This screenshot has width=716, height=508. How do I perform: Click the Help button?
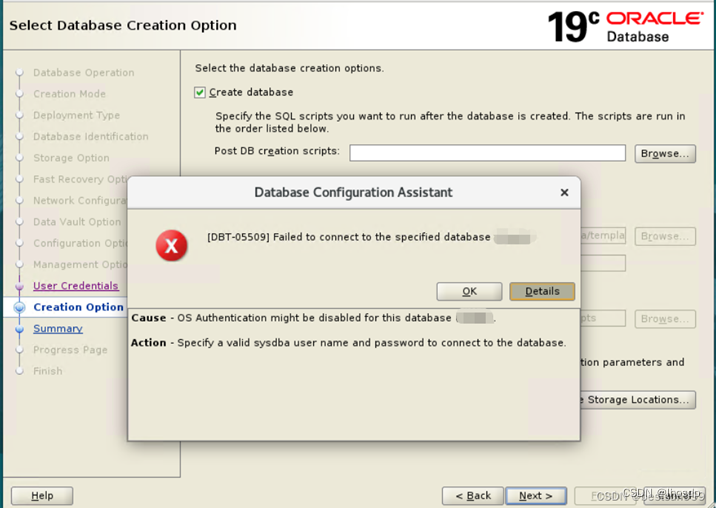point(42,496)
